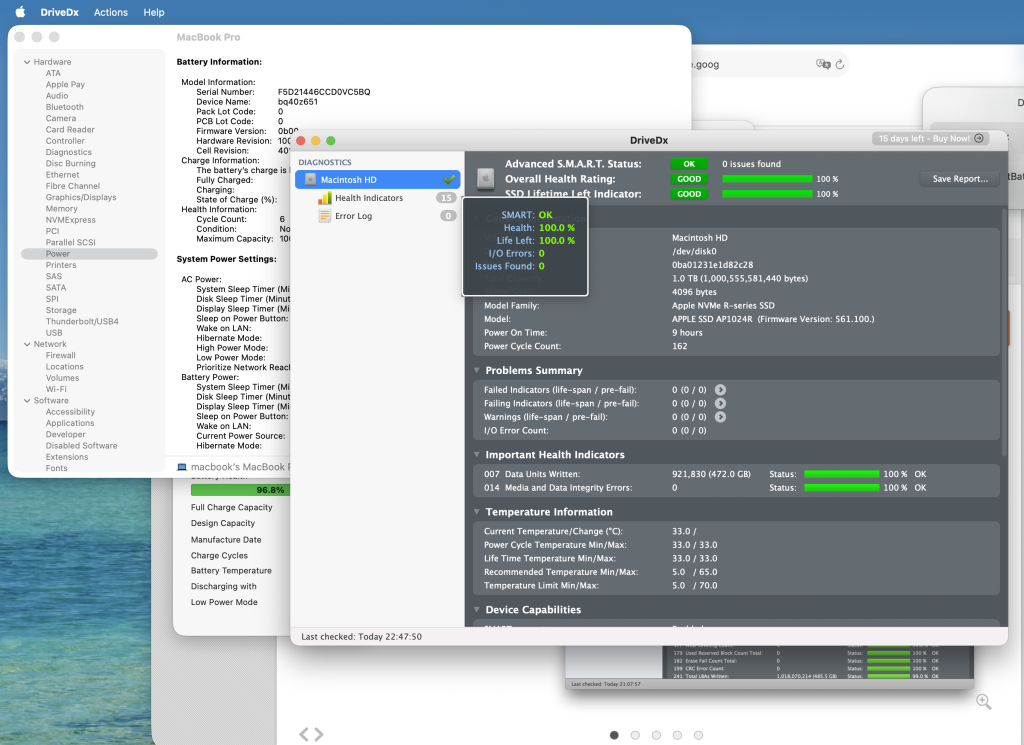The image size is (1024, 745).
Task: Select Power in System Information sidebar
Action: coord(89,254)
